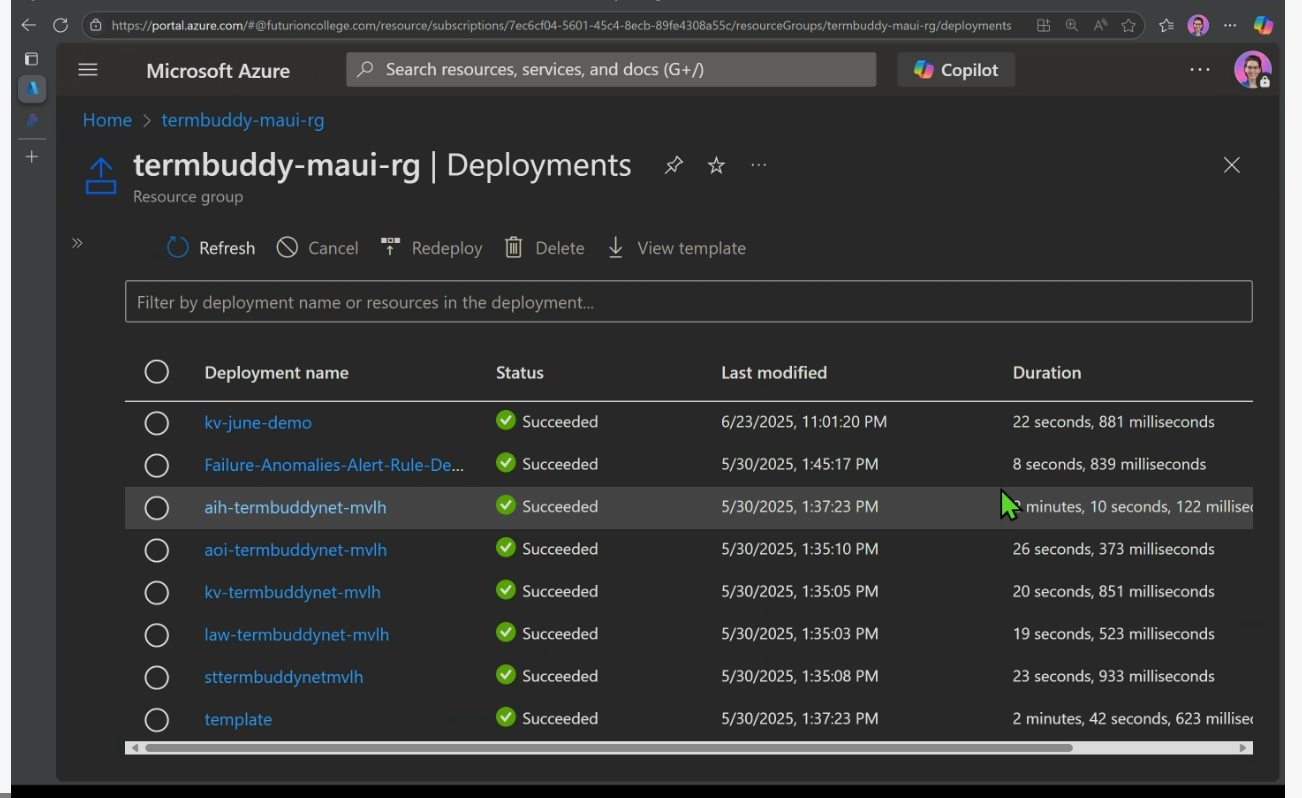Open the aoi-termbuddynet-mvlh deployment
The width and height of the screenshot is (1302, 798).
coord(295,550)
